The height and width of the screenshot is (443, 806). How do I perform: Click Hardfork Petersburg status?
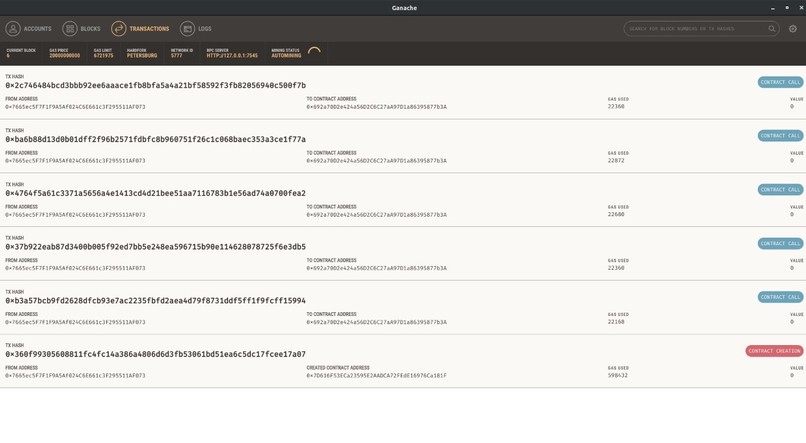tap(142, 56)
